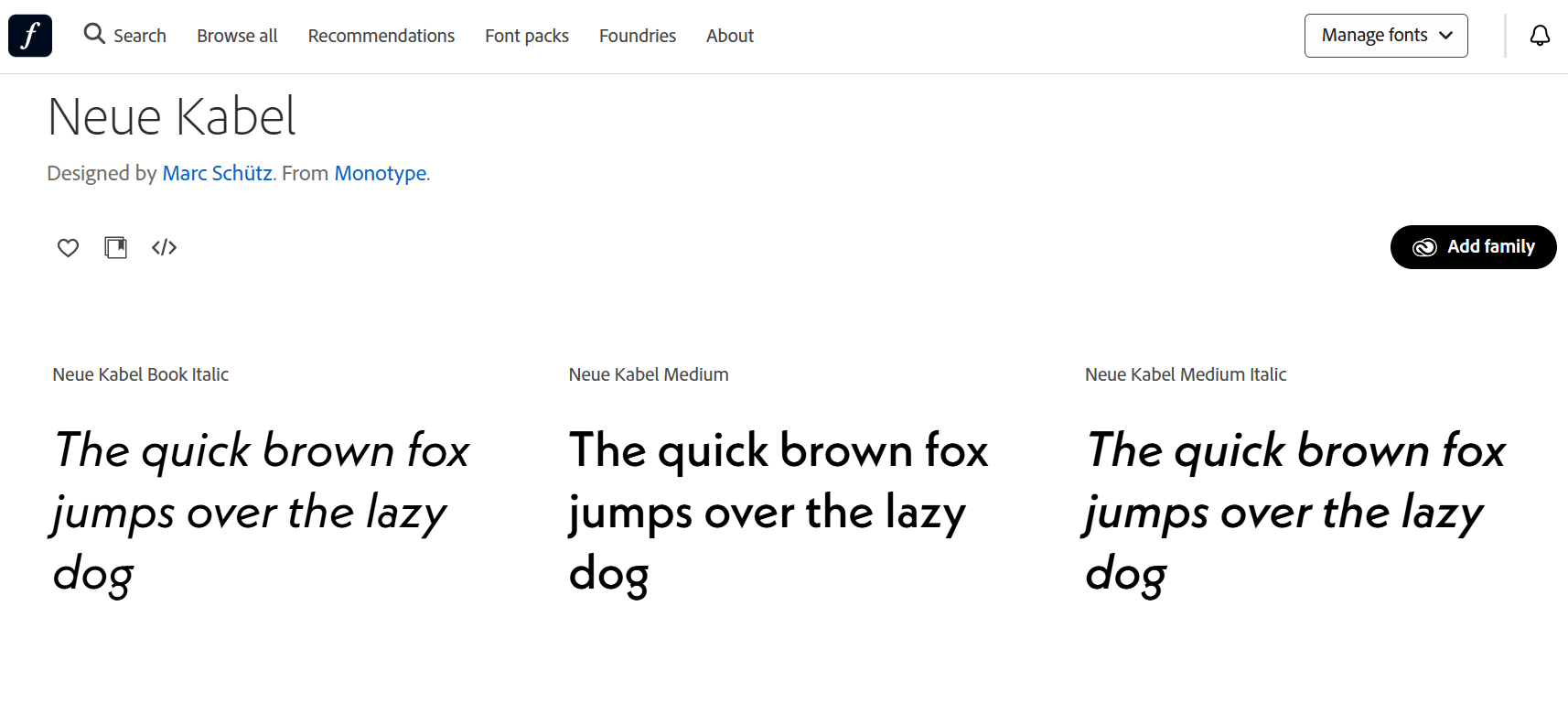Open the notifications bell
This screenshot has width=1568, height=714.
[1540, 36]
